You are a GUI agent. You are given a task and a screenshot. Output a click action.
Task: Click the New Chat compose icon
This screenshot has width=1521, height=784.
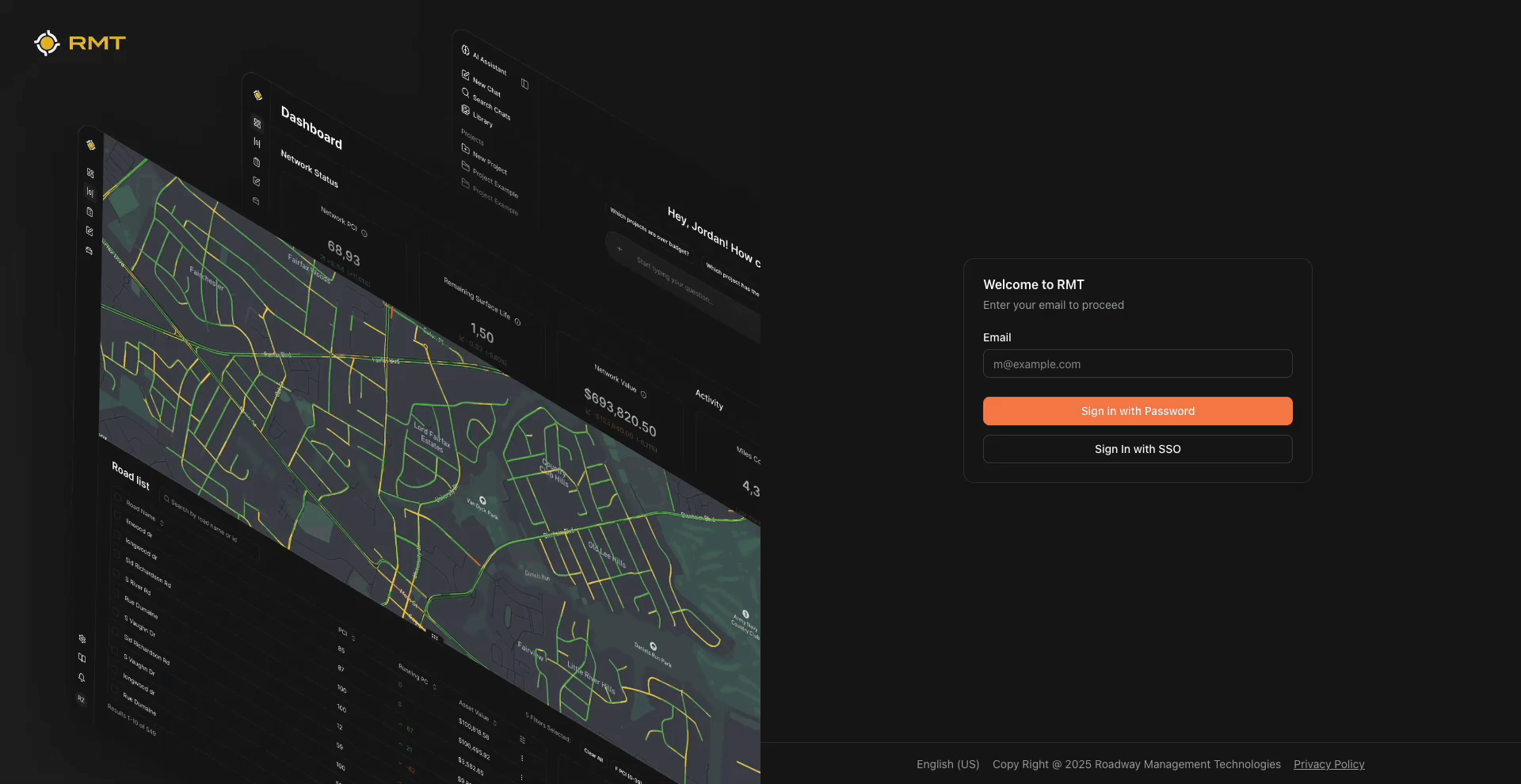tap(466, 74)
